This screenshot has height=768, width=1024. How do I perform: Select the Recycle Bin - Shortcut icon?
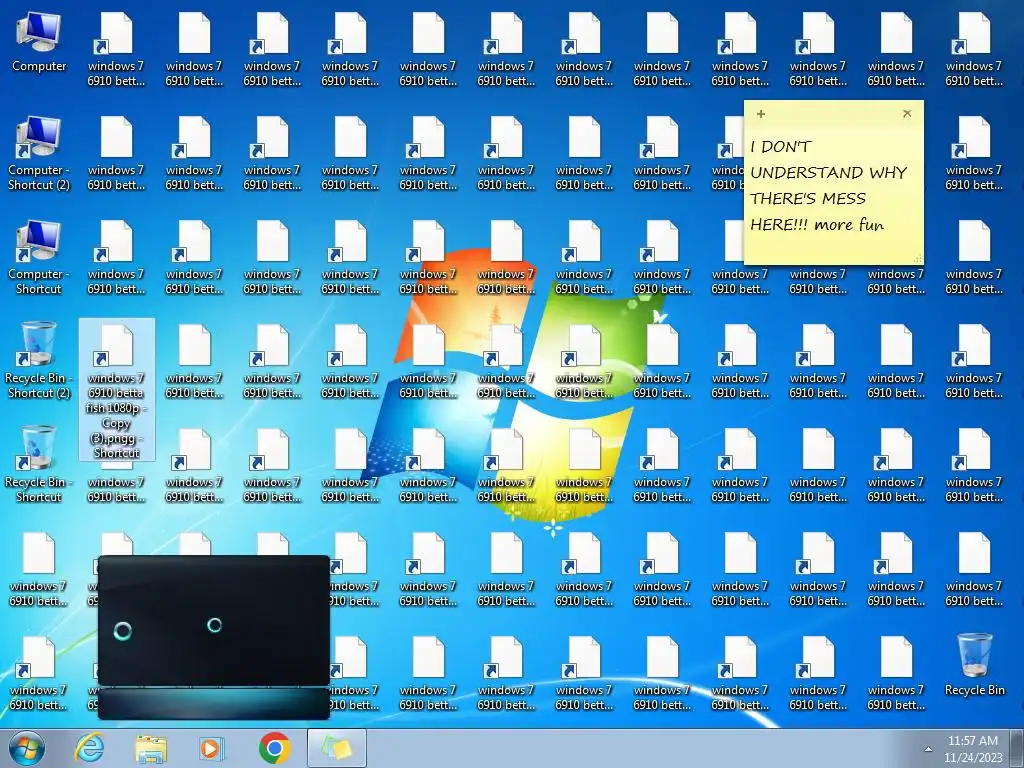point(39,465)
